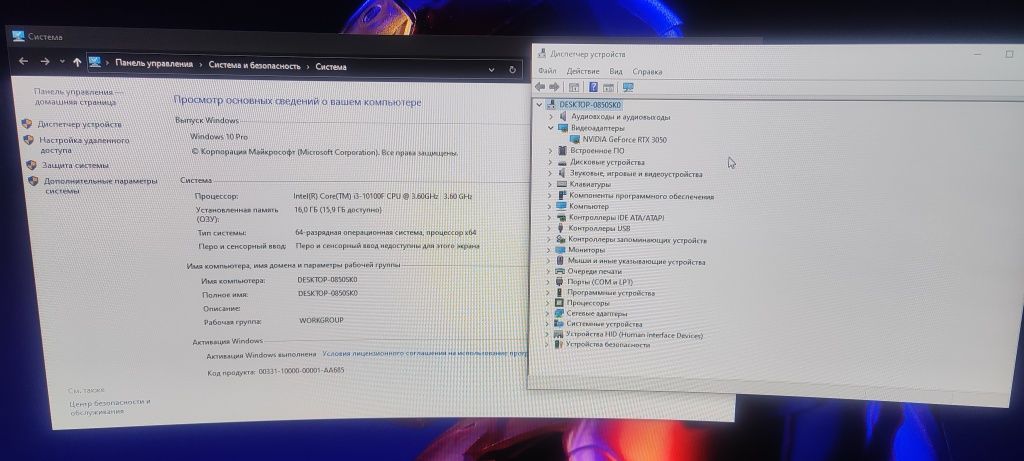Scan for hardware changes via monitor toolbar icon
Image resolution: width=1024 pixels, height=461 pixels.
pos(628,87)
